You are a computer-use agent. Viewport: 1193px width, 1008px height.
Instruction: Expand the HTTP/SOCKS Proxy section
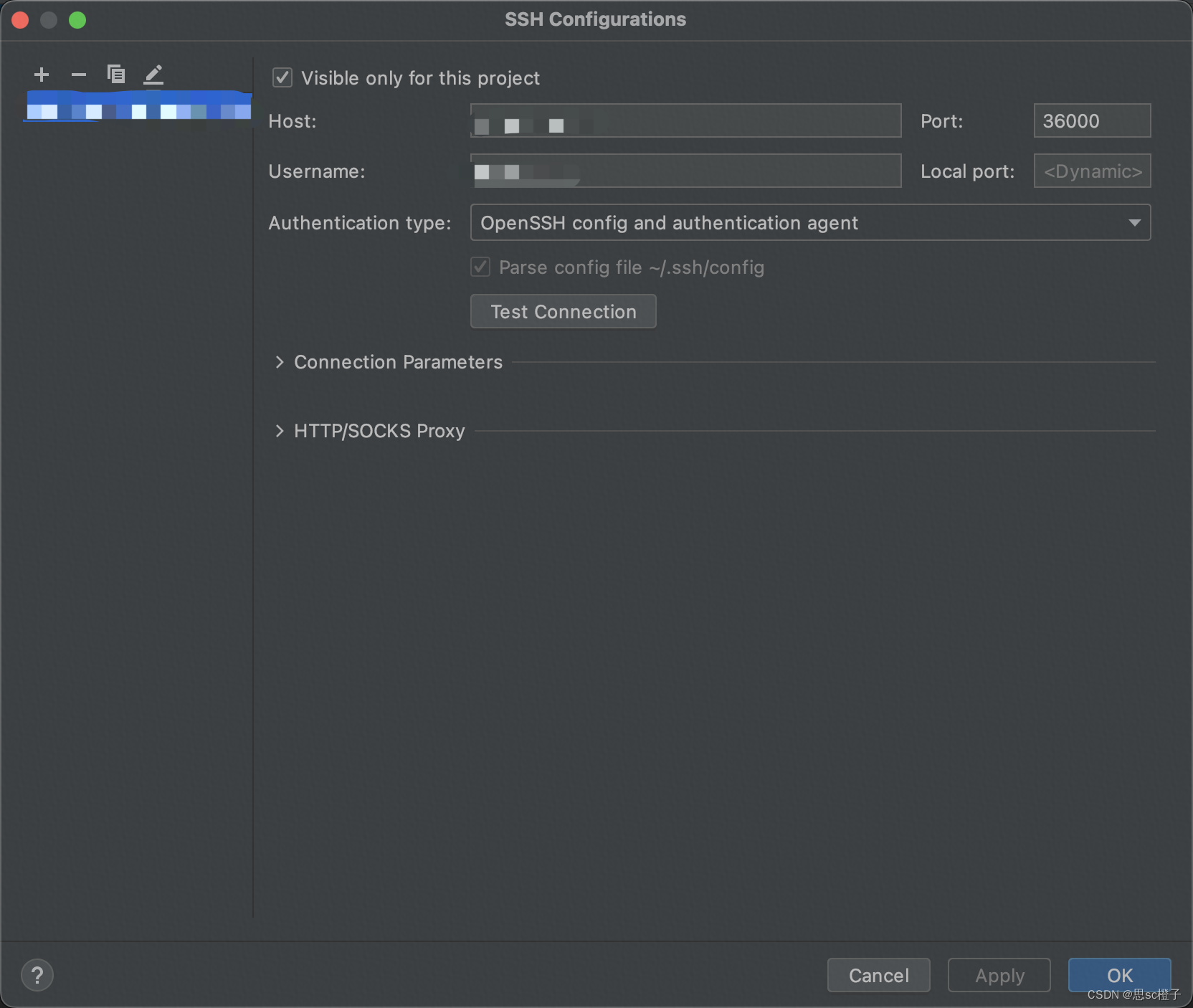coord(280,431)
